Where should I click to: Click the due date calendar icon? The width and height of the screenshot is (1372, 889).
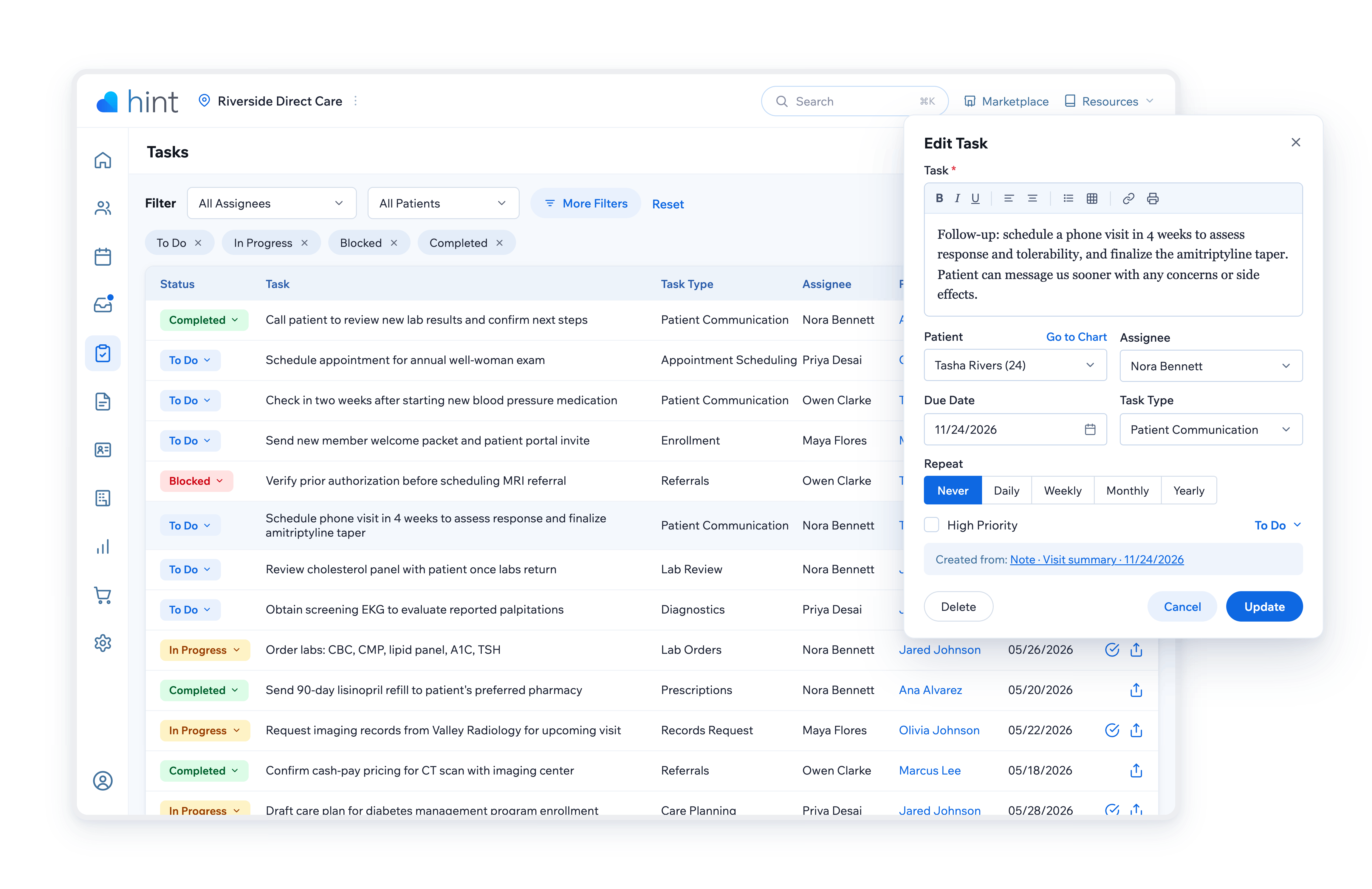[1090, 430]
